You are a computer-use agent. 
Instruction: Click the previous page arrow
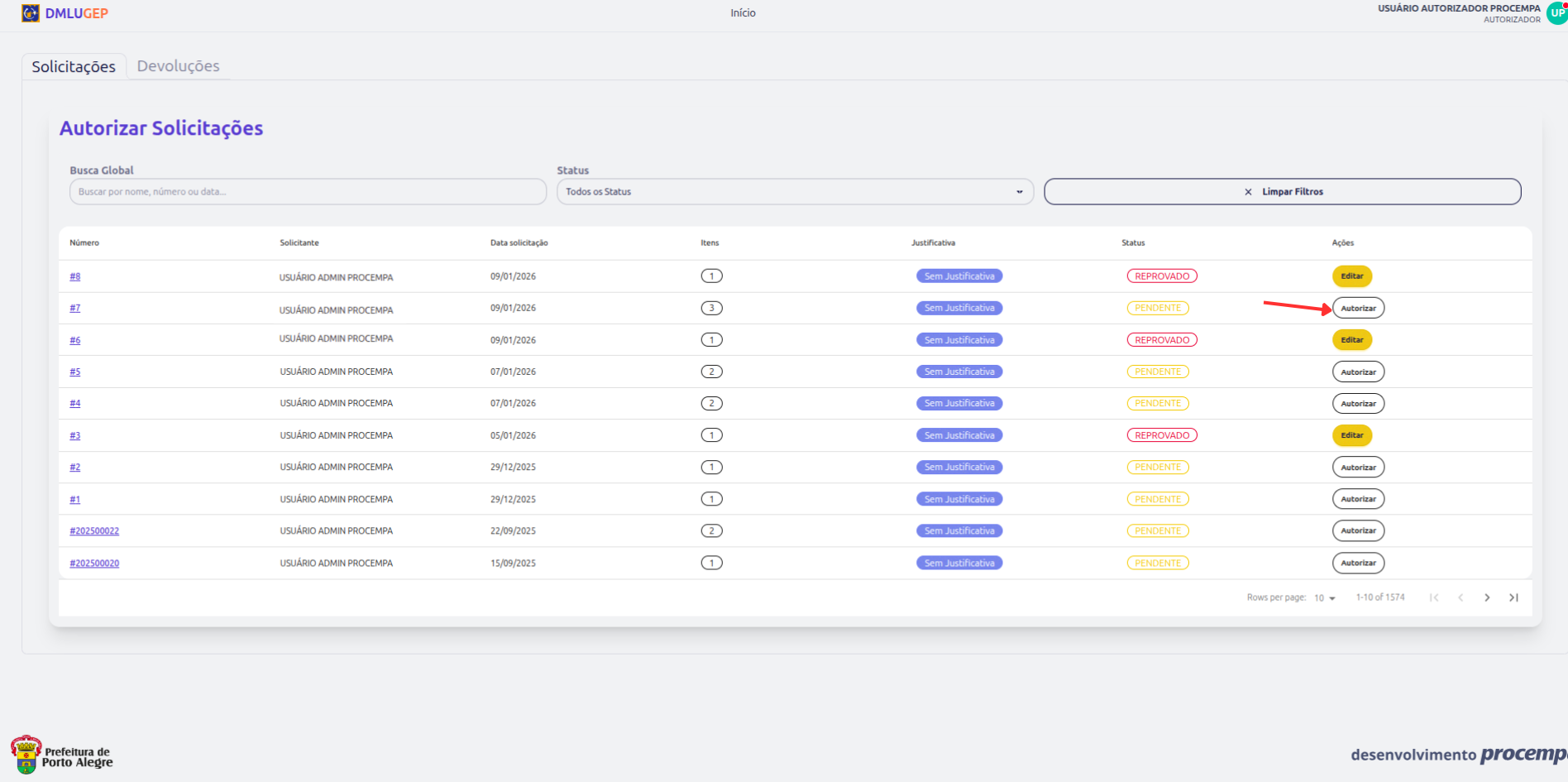click(x=1460, y=597)
